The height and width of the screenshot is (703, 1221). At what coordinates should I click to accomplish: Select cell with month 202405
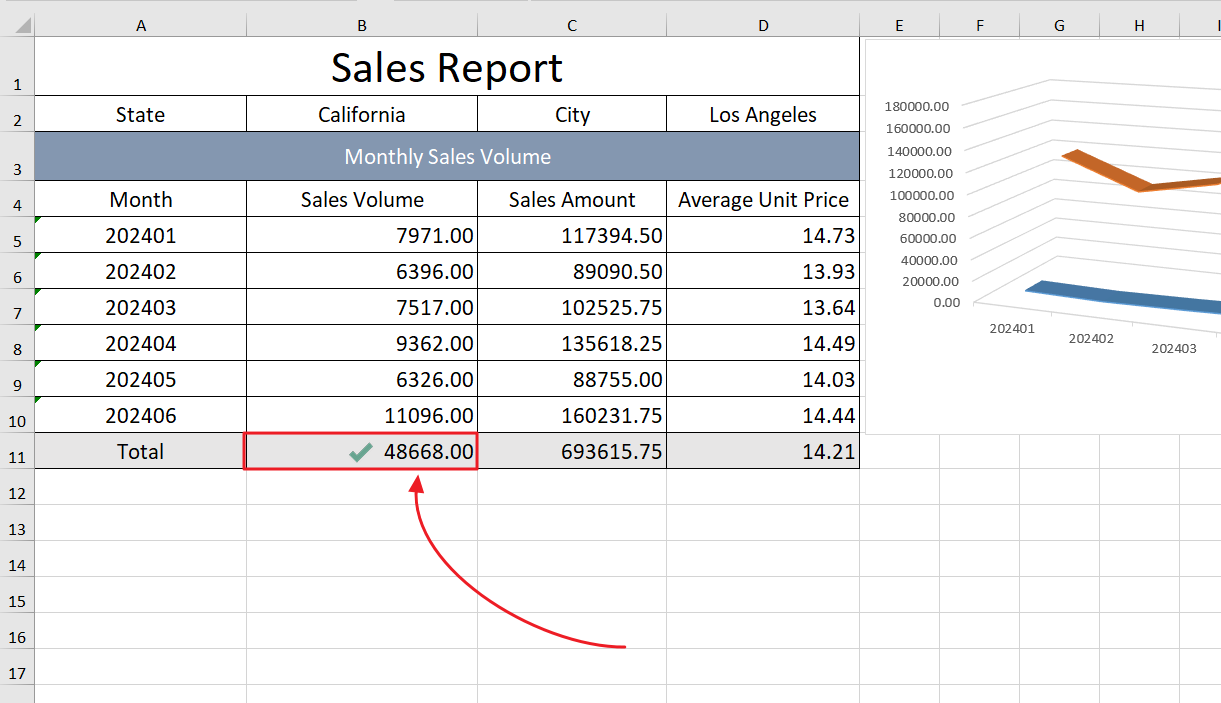pyautogui.click(x=141, y=379)
